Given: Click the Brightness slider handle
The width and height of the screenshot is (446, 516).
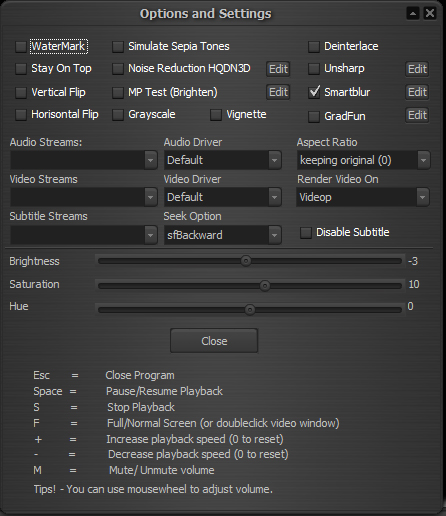Looking at the screenshot, I should tap(246, 261).
